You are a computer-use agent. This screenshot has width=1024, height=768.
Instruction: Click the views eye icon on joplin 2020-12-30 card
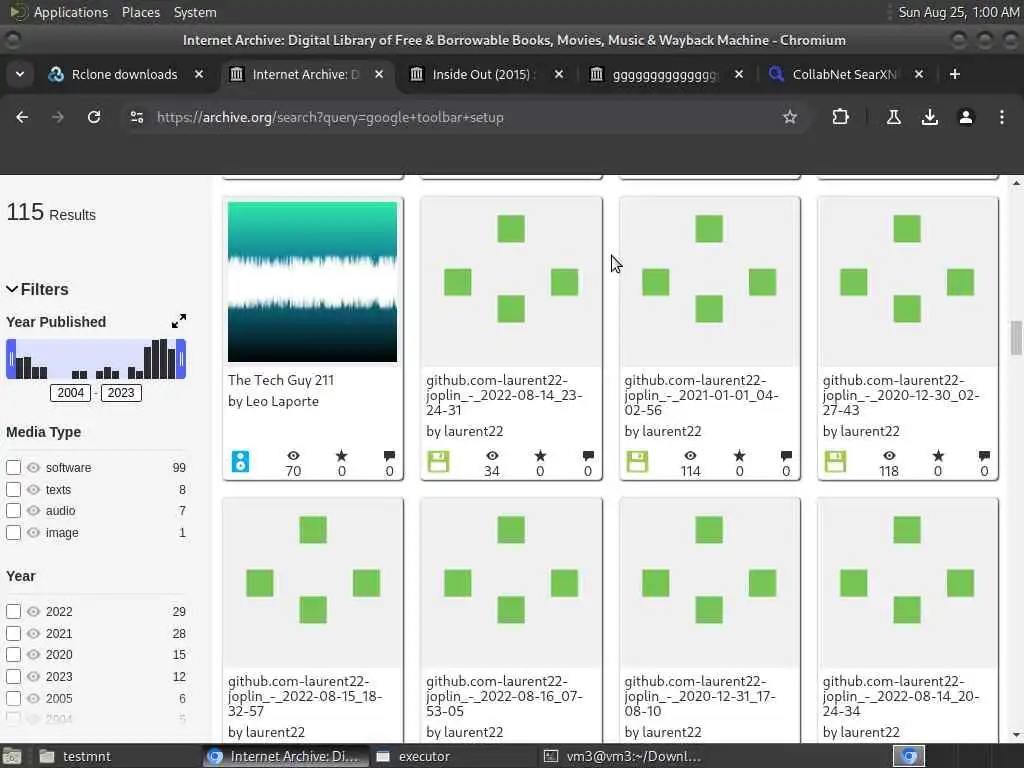tap(889, 455)
